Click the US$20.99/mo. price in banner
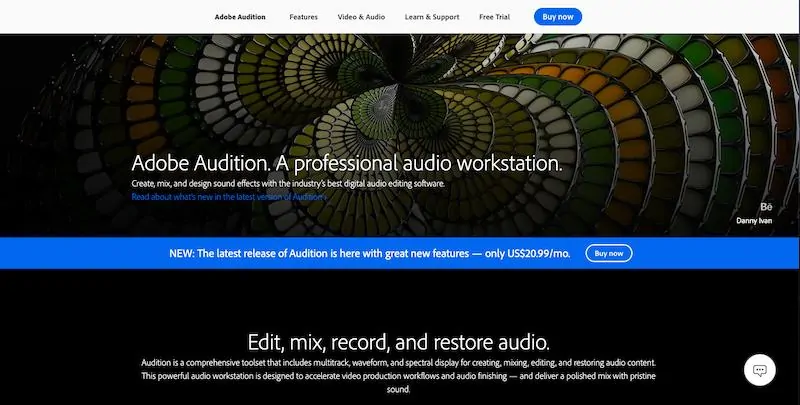This screenshot has width=800, height=405. [x=535, y=253]
